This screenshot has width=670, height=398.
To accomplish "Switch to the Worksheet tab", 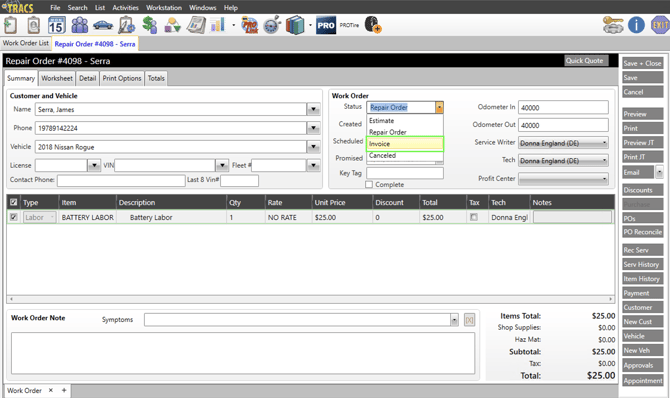I will 57,78.
